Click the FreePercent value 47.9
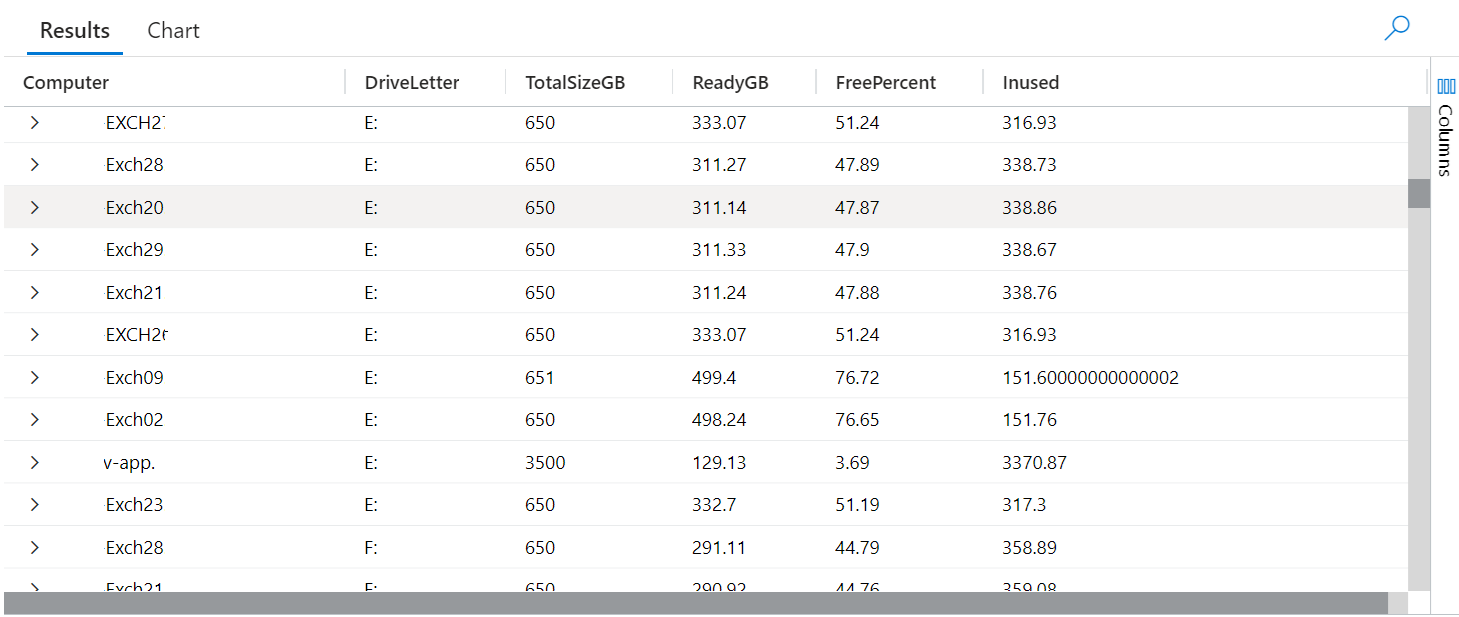Viewport: 1459px width, 617px height. pos(852,250)
